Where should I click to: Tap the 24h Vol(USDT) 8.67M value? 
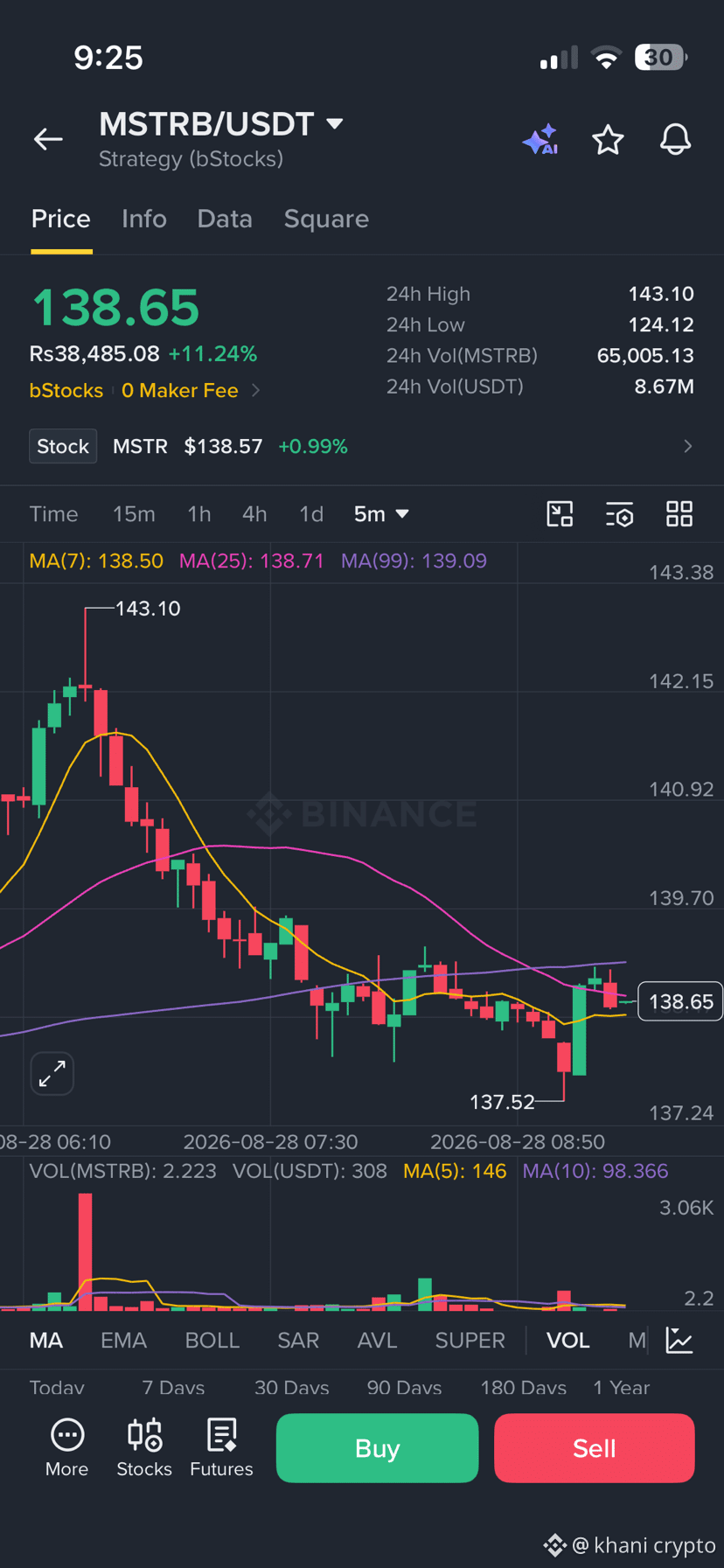tap(665, 387)
